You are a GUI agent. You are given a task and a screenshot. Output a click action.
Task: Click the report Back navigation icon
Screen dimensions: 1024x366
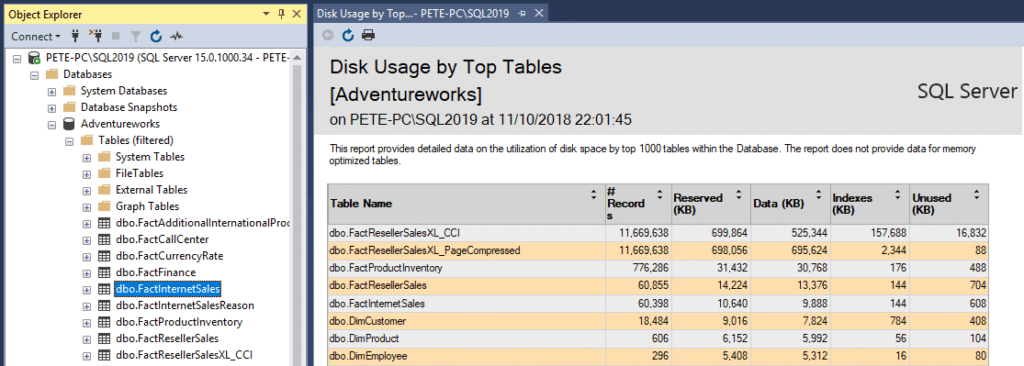[x=328, y=36]
